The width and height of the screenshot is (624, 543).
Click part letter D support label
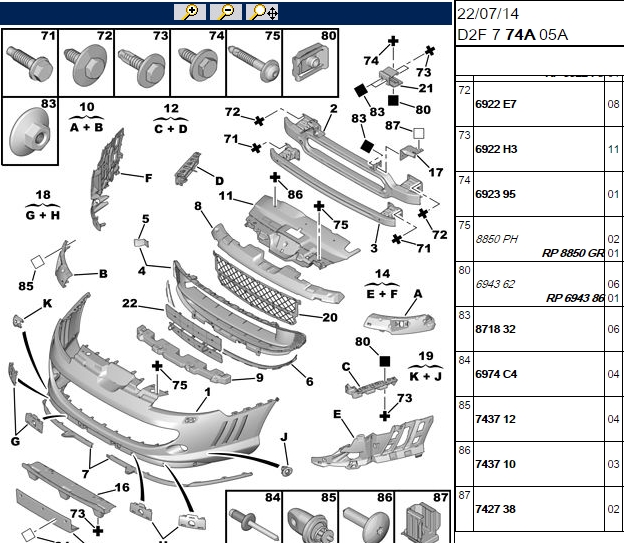pos(219,181)
